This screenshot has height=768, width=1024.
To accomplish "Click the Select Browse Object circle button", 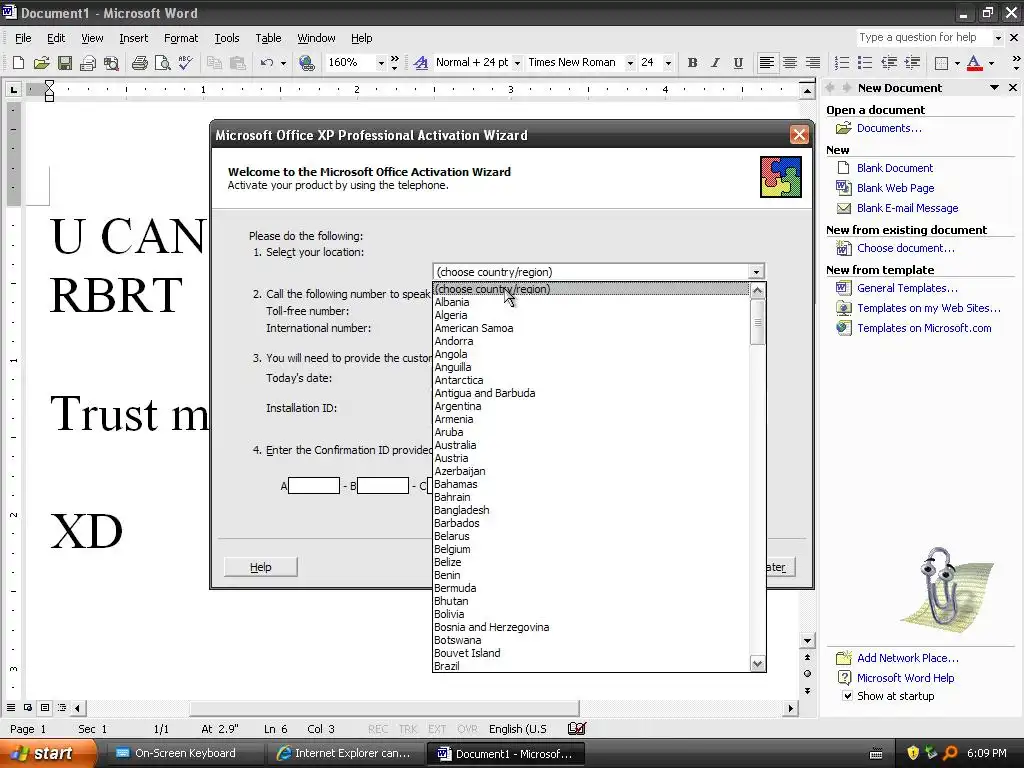I will pyautogui.click(x=807, y=674).
